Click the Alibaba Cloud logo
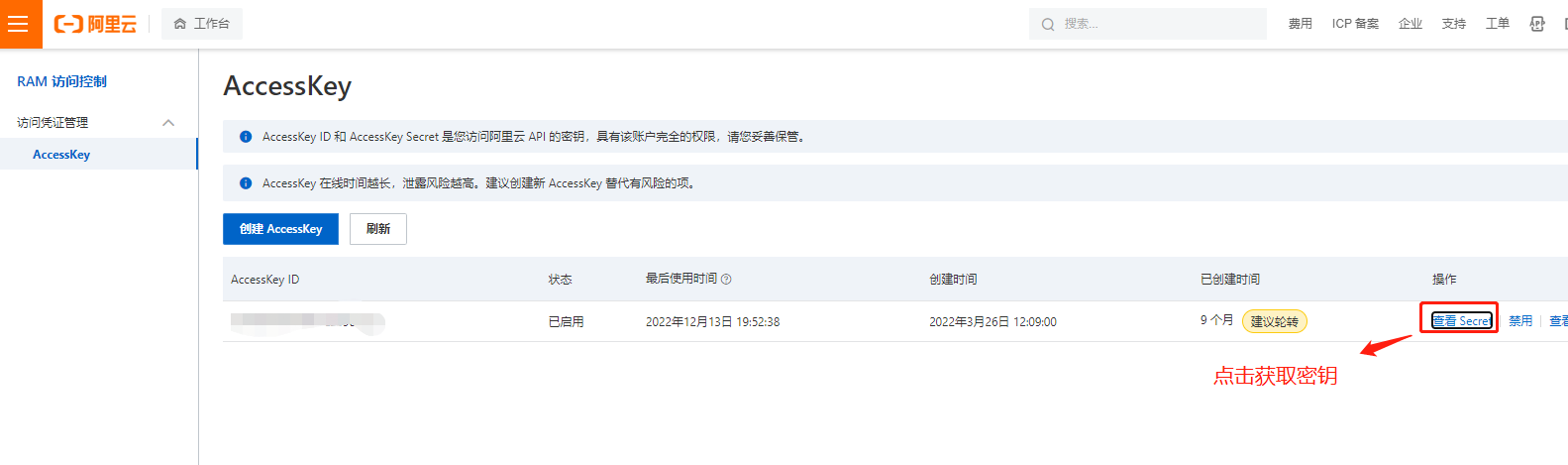This screenshot has height=465, width=1568. (95, 24)
